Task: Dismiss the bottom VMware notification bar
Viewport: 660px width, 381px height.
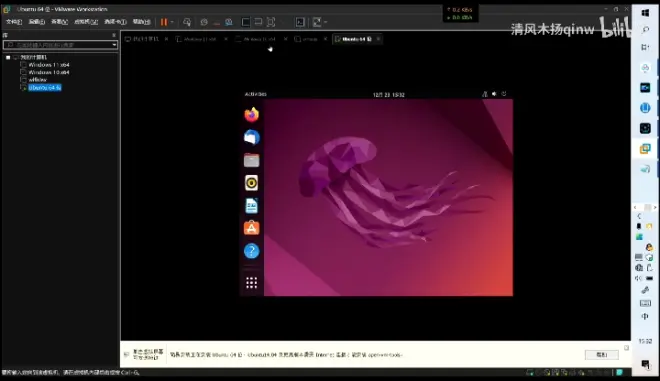Action: (626, 348)
